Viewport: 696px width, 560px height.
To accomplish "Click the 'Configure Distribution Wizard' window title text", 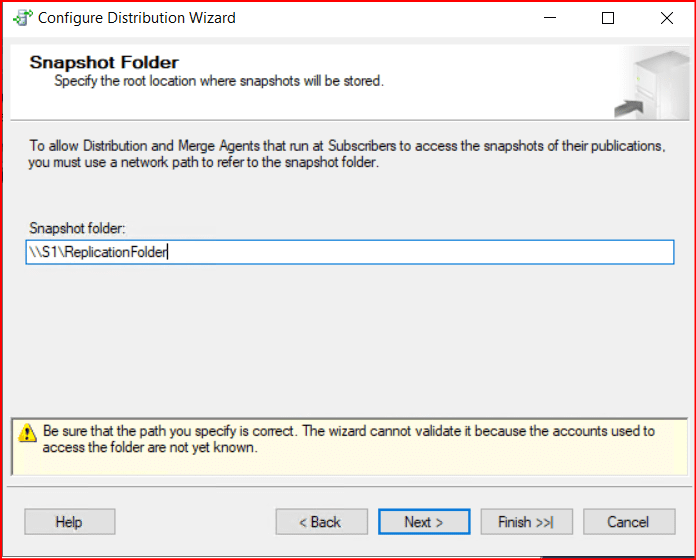I will point(137,18).
